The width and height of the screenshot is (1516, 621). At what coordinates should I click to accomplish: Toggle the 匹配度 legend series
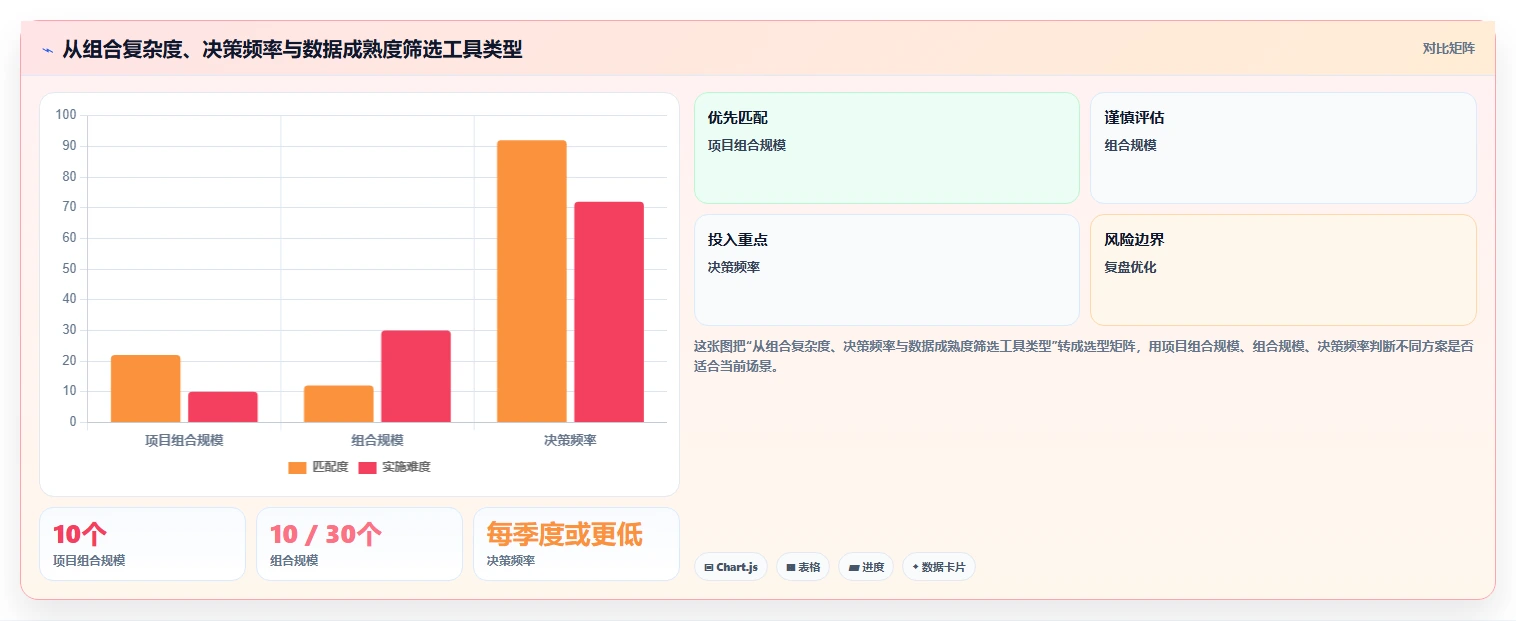pyautogui.click(x=318, y=467)
